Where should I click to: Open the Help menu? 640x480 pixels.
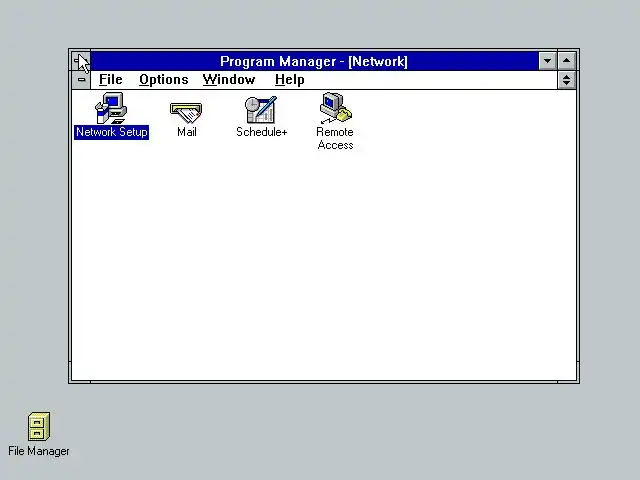289,80
